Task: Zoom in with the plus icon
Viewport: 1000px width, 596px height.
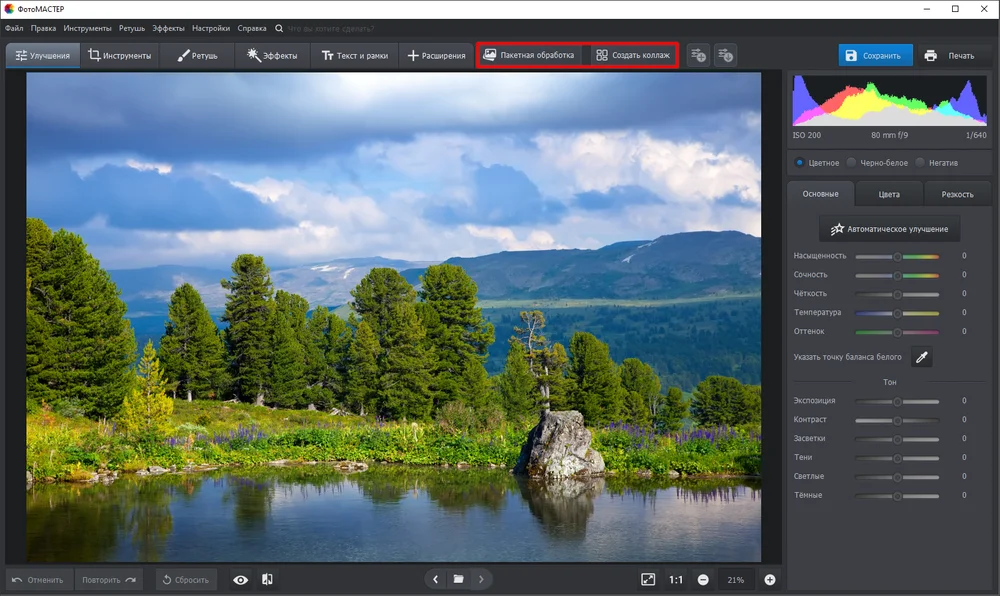Action: (770, 579)
